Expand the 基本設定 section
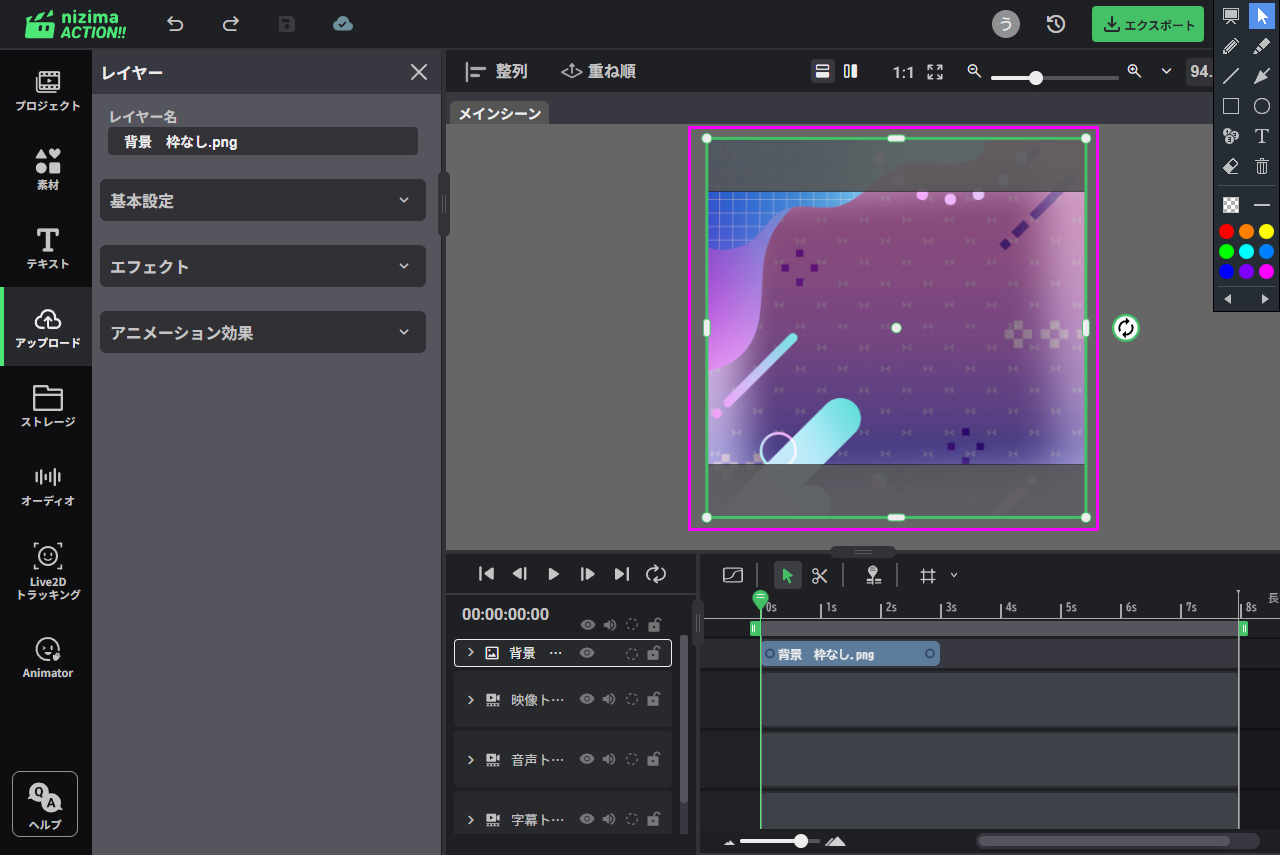 coord(263,201)
